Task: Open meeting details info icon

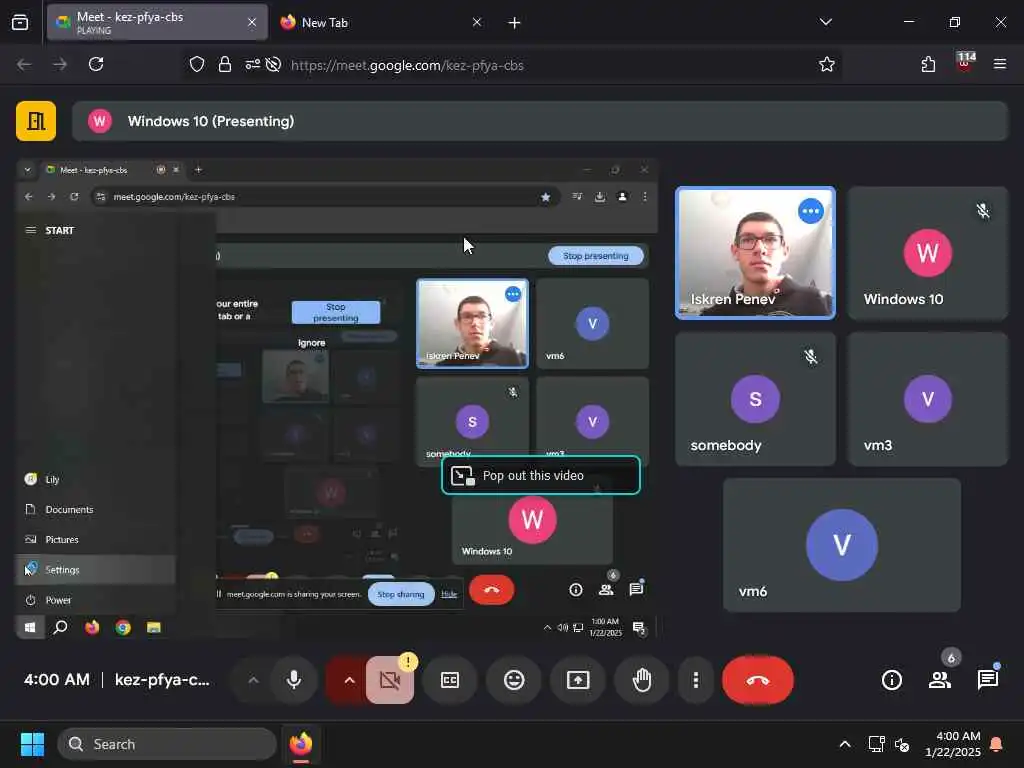Action: 891,680
